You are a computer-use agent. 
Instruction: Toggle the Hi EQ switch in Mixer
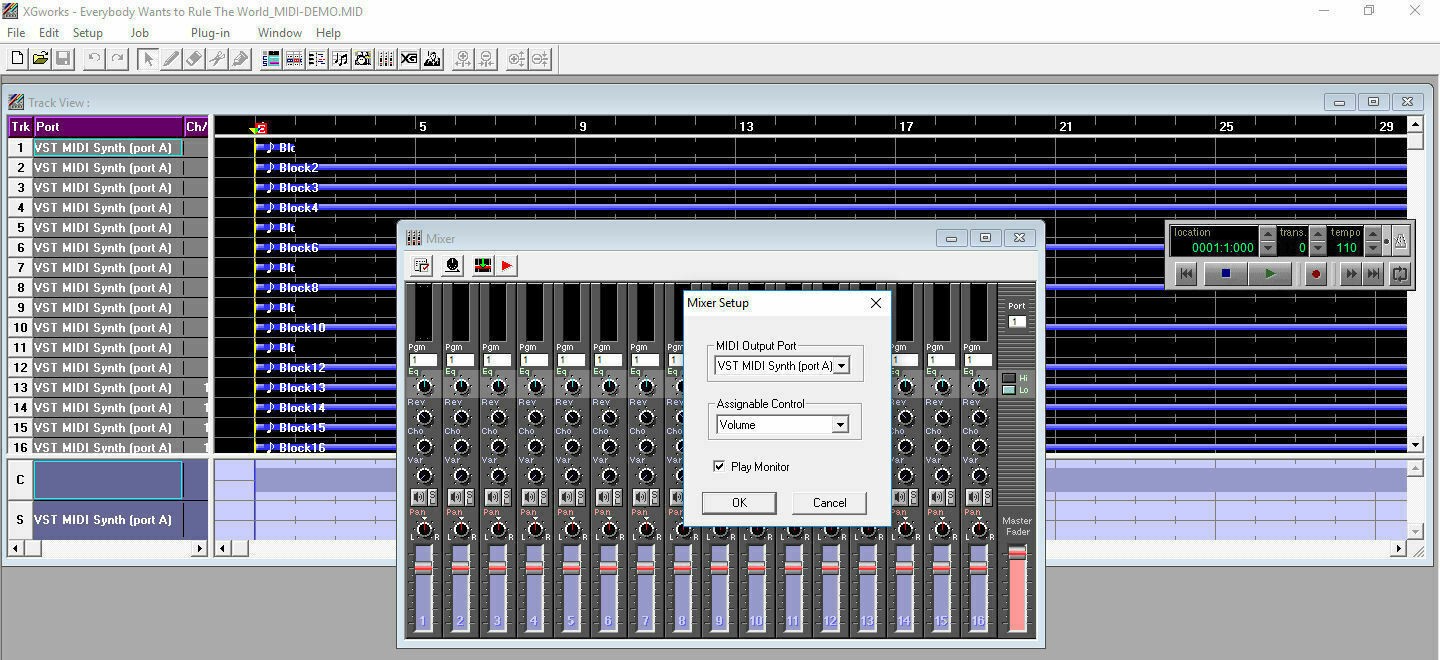[1009, 378]
